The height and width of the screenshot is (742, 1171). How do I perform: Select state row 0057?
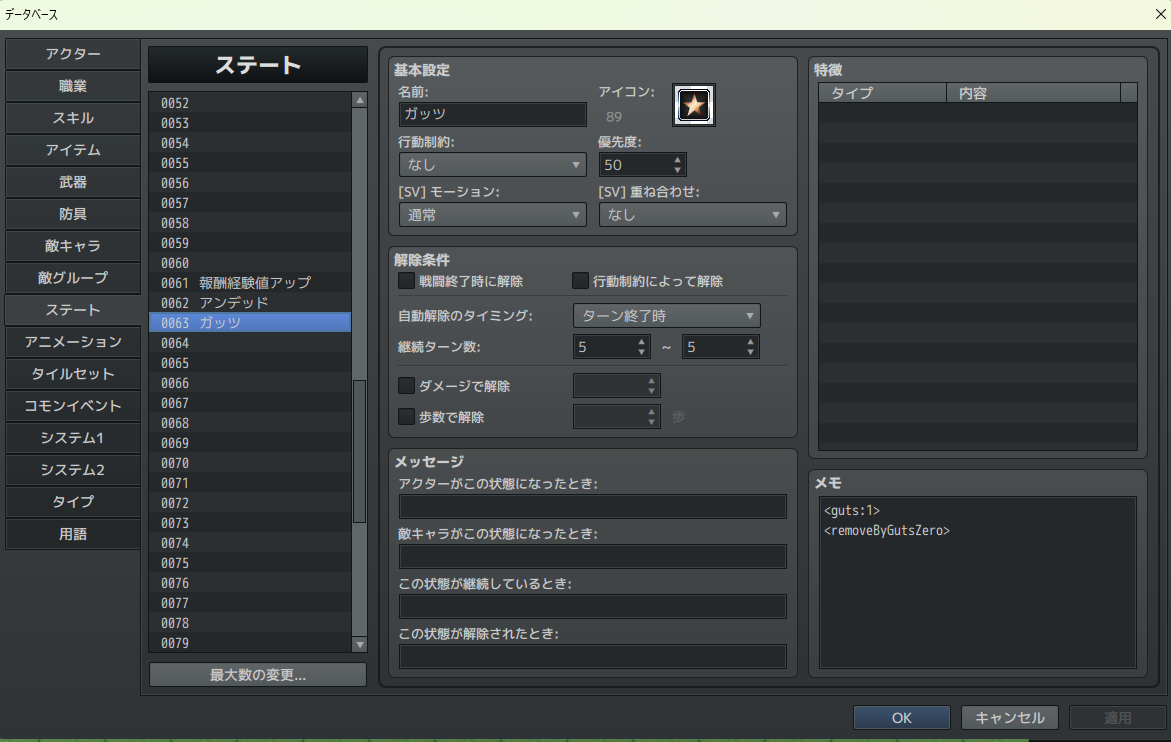click(x=250, y=203)
